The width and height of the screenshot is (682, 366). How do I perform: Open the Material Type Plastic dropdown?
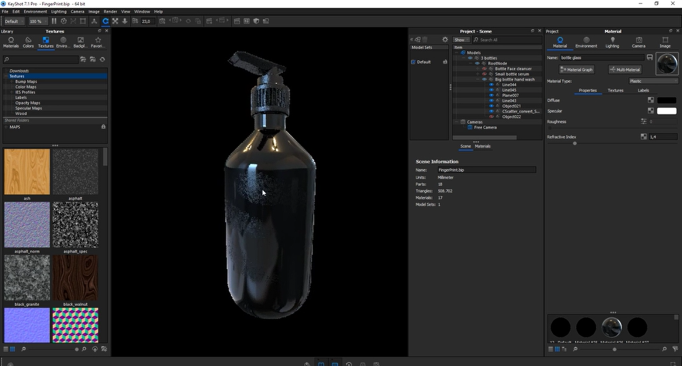coord(653,81)
